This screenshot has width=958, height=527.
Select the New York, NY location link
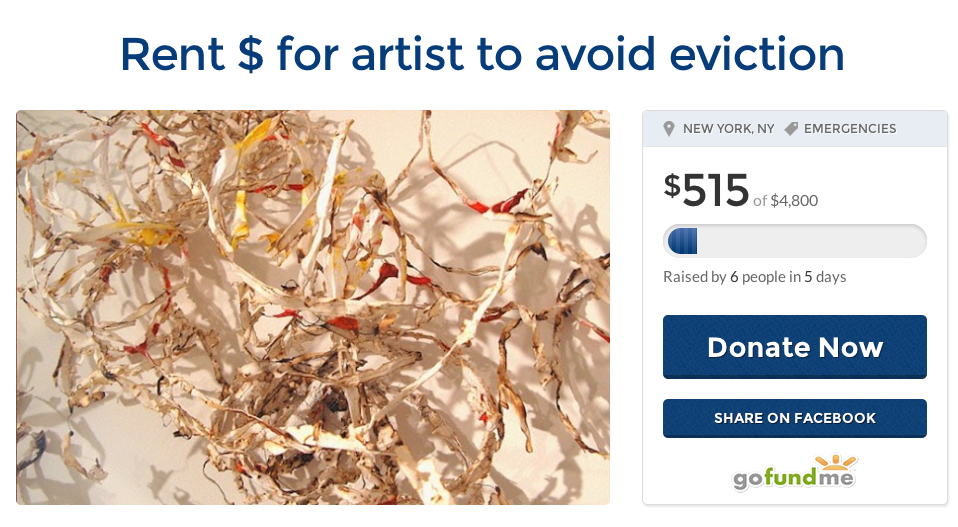(728, 129)
